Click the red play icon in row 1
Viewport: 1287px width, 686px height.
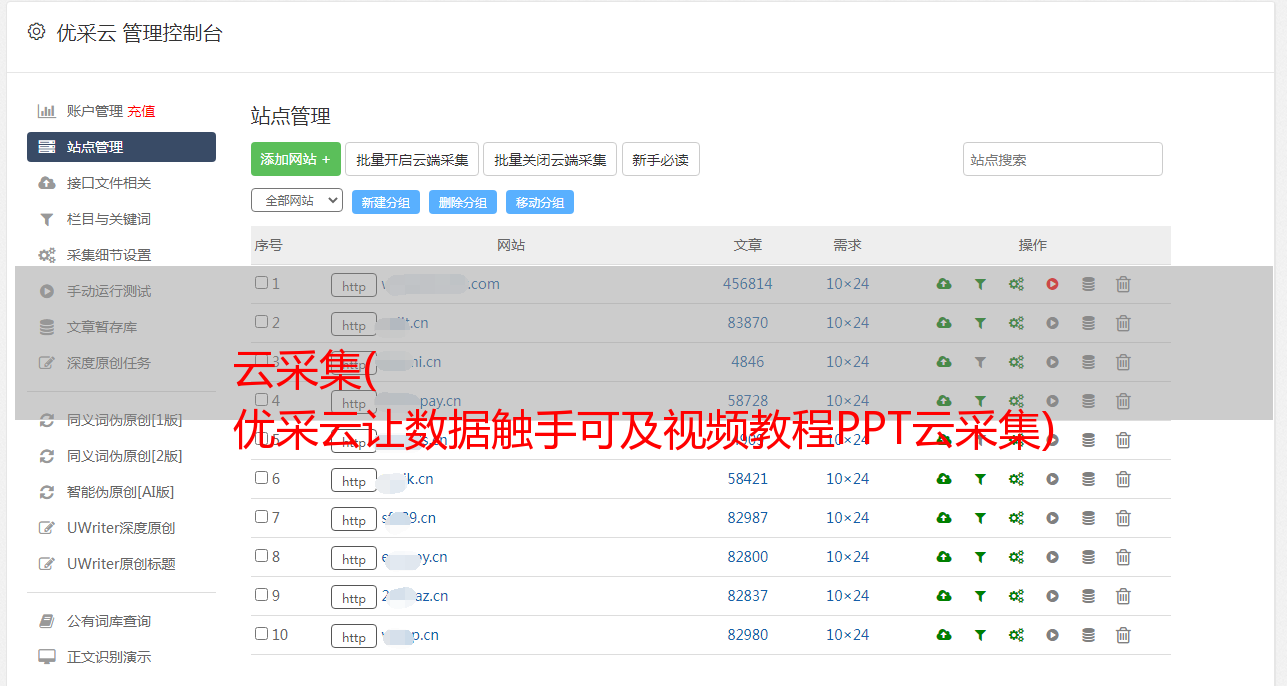coord(1052,284)
